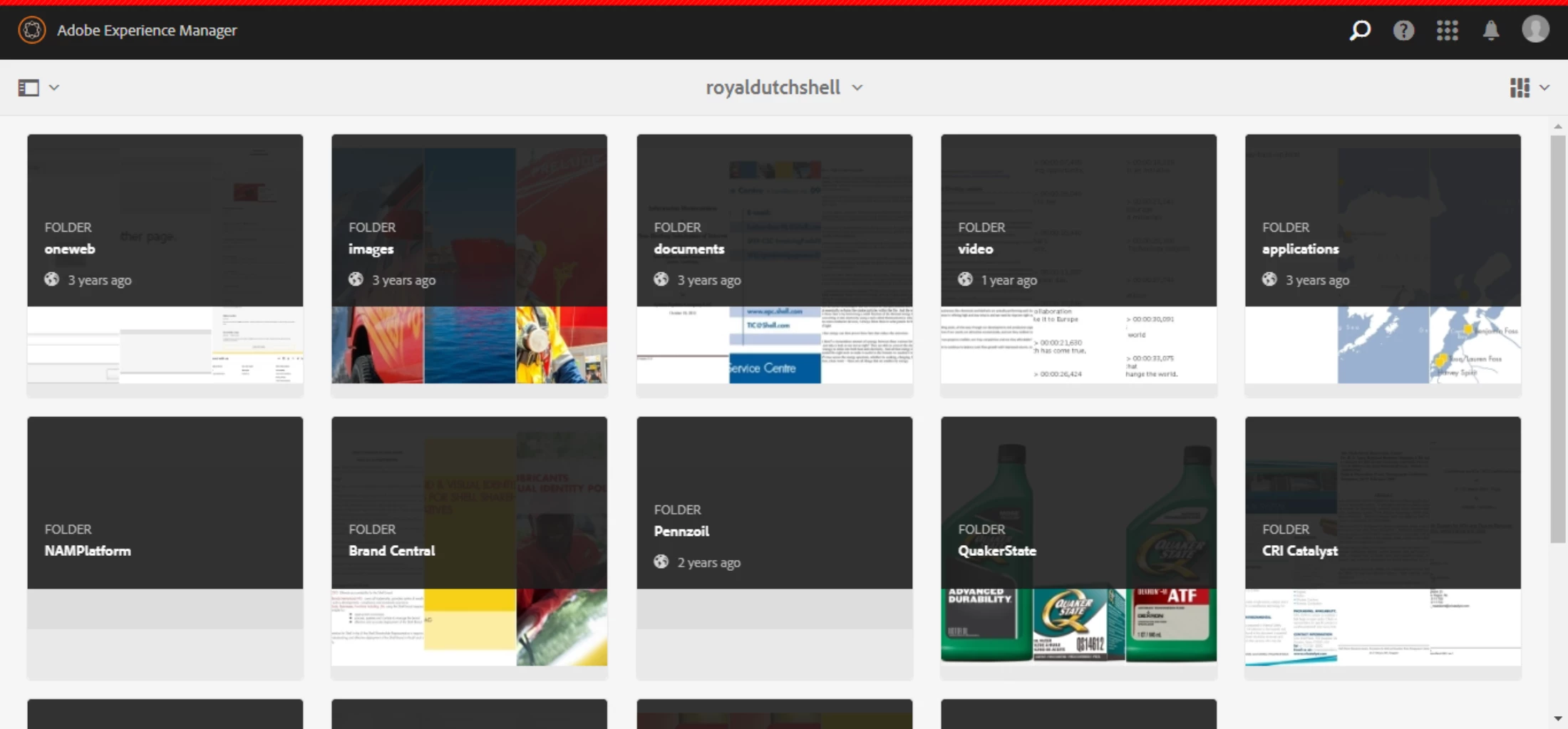Viewport: 1568px width, 729px height.
Task: Open notifications bell icon
Action: coord(1491,30)
